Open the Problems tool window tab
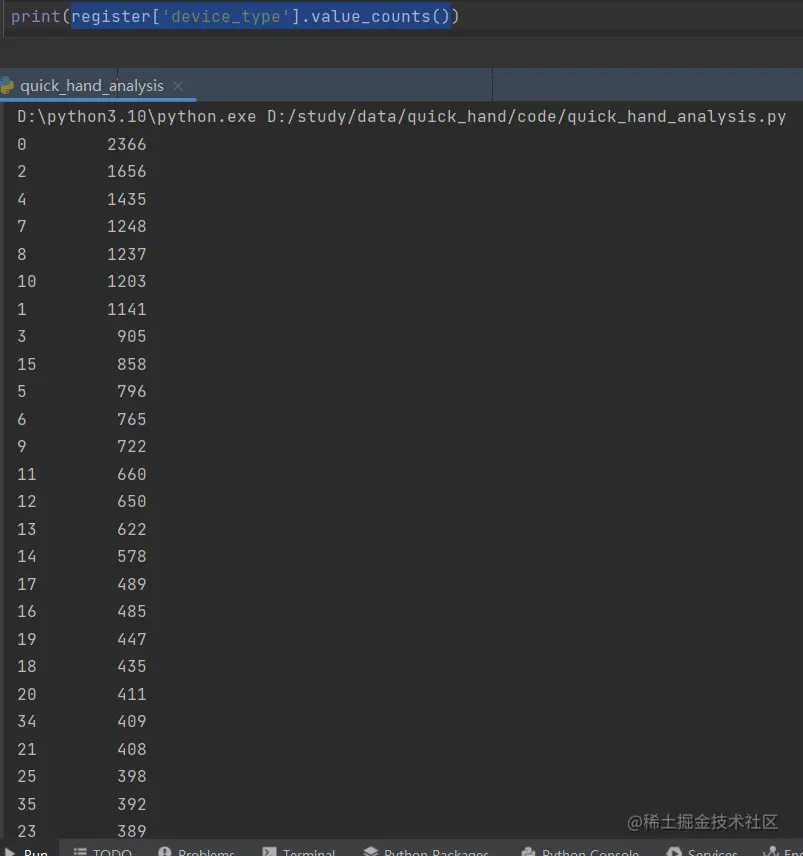803x856 pixels. click(x=197, y=851)
